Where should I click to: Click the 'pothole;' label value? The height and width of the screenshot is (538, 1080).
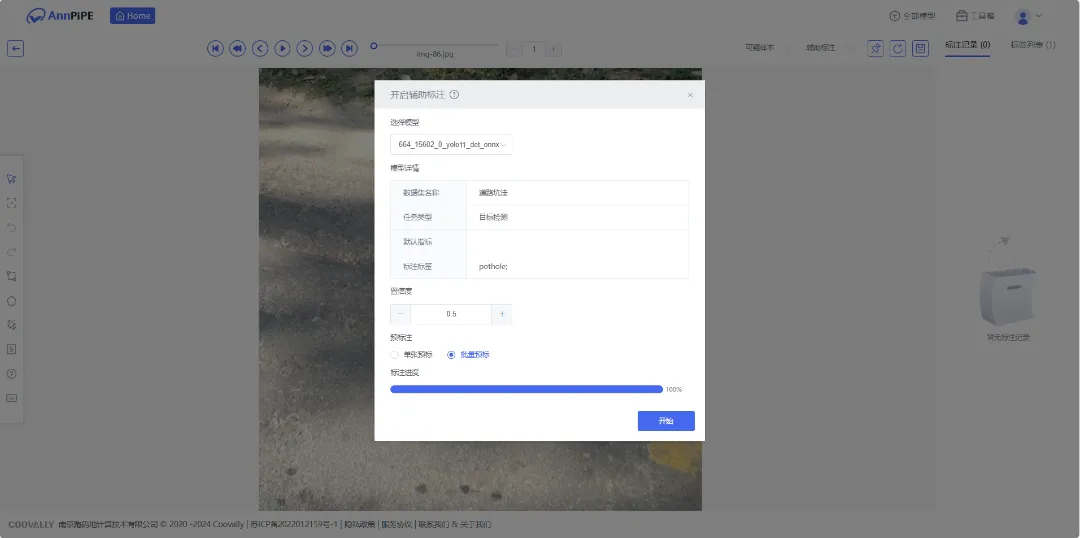pyautogui.click(x=493, y=266)
